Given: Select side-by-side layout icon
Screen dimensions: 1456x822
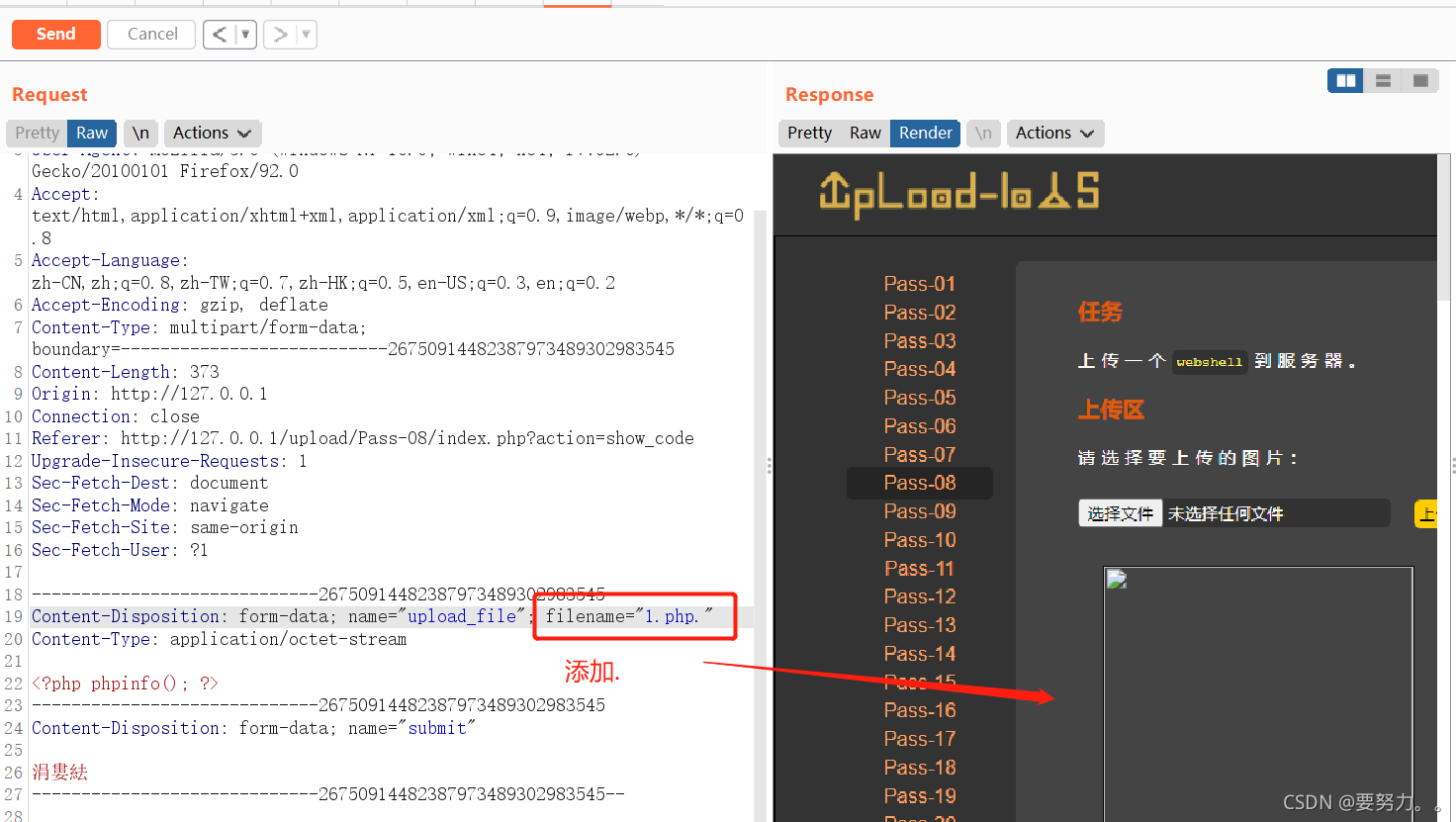Looking at the screenshot, I should (1345, 80).
